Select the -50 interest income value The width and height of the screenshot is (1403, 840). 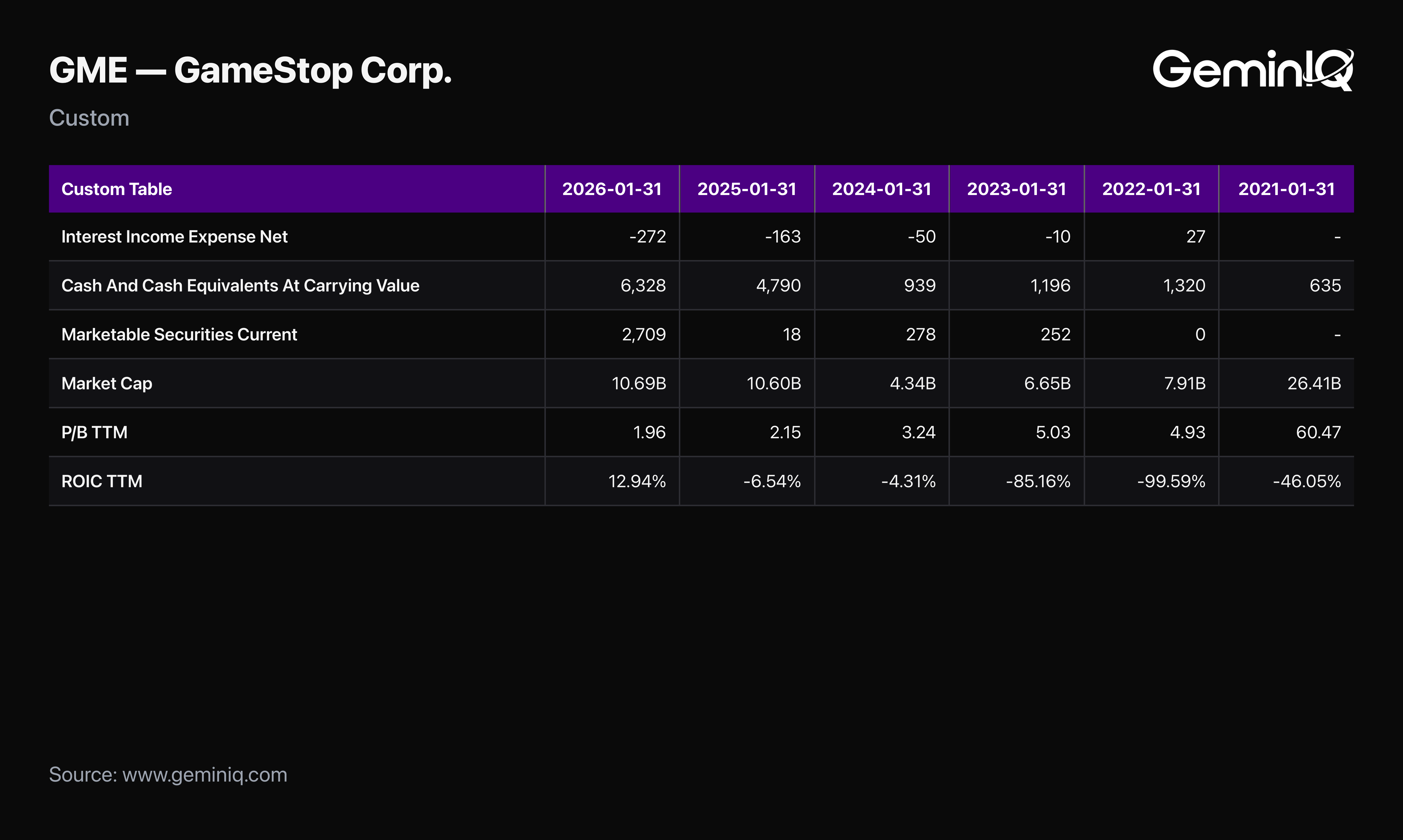(922, 237)
